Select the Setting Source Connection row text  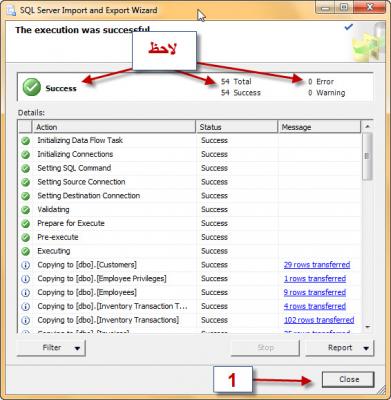tap(81, 182)
